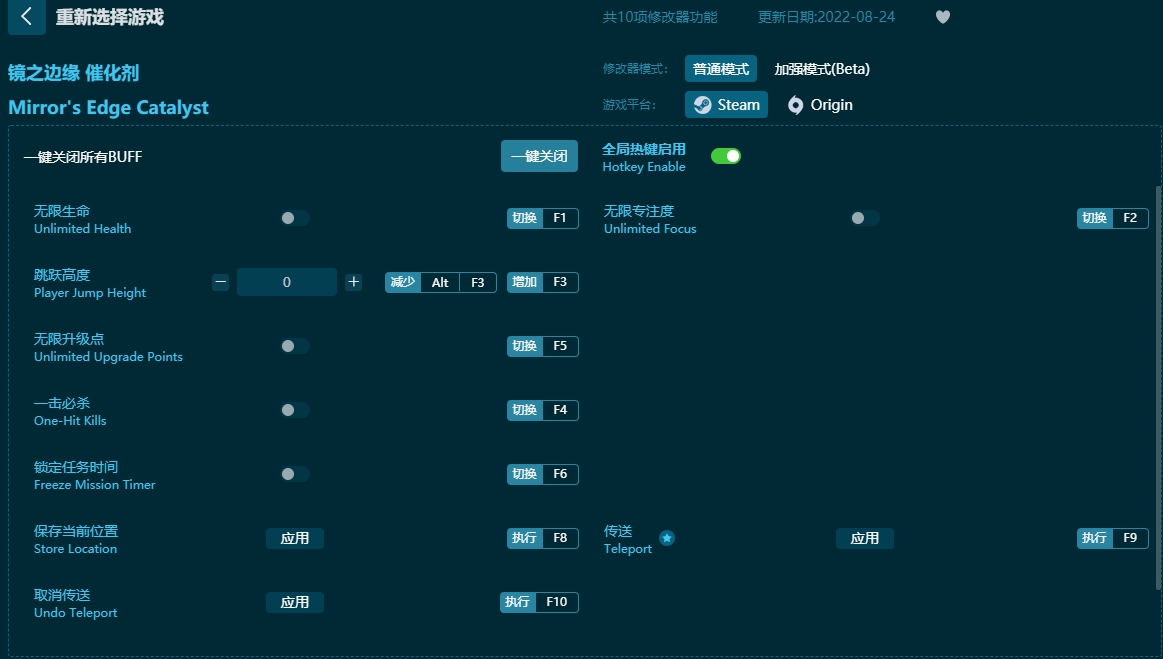Increase jump height with plus button
This screenshot has width=1163, height=659.
pyautogui.click(x=354, y=282)
